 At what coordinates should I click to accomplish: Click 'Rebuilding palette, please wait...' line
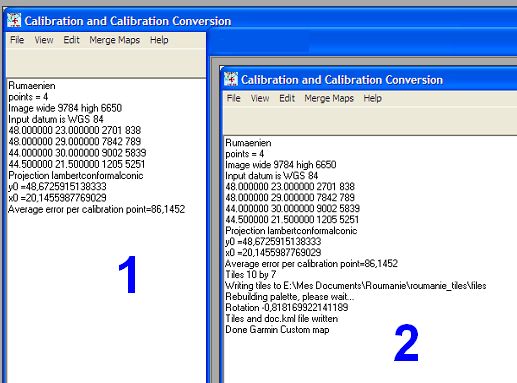290,297
